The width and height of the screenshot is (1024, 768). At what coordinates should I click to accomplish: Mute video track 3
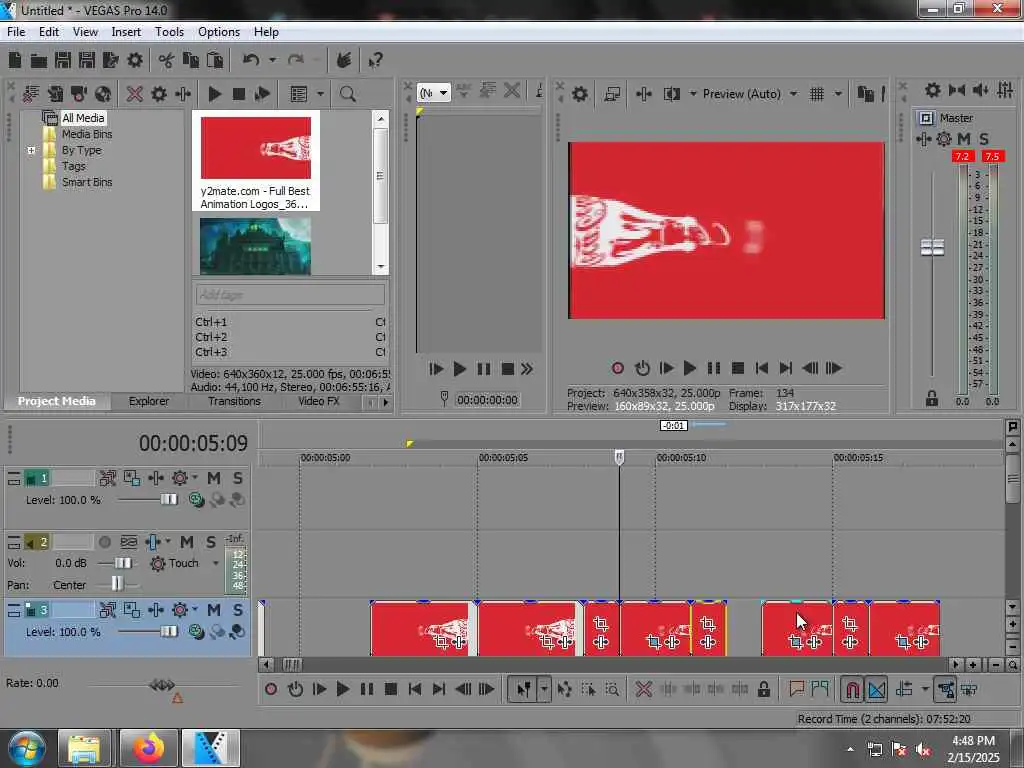214,610
